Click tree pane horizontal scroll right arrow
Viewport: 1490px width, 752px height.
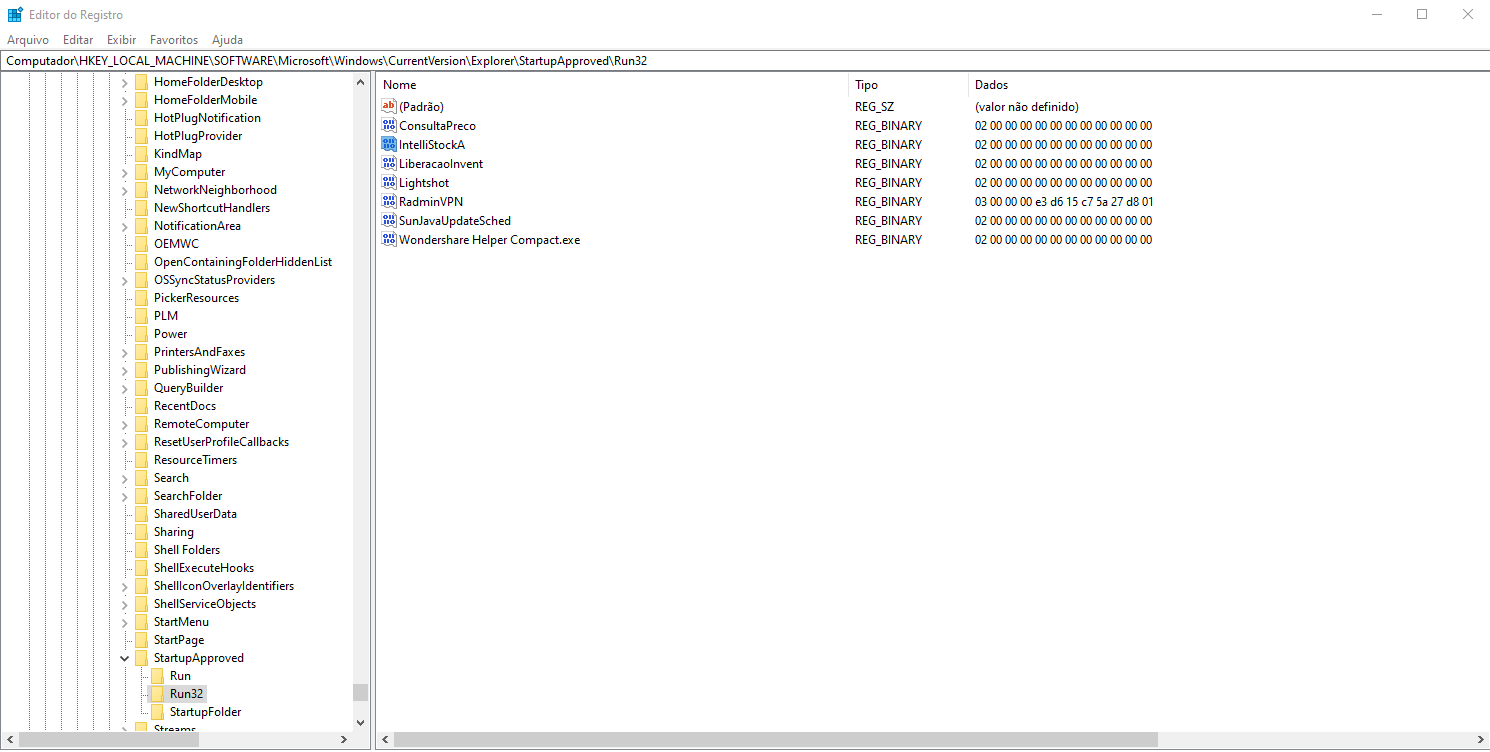[x=344, y=740]
